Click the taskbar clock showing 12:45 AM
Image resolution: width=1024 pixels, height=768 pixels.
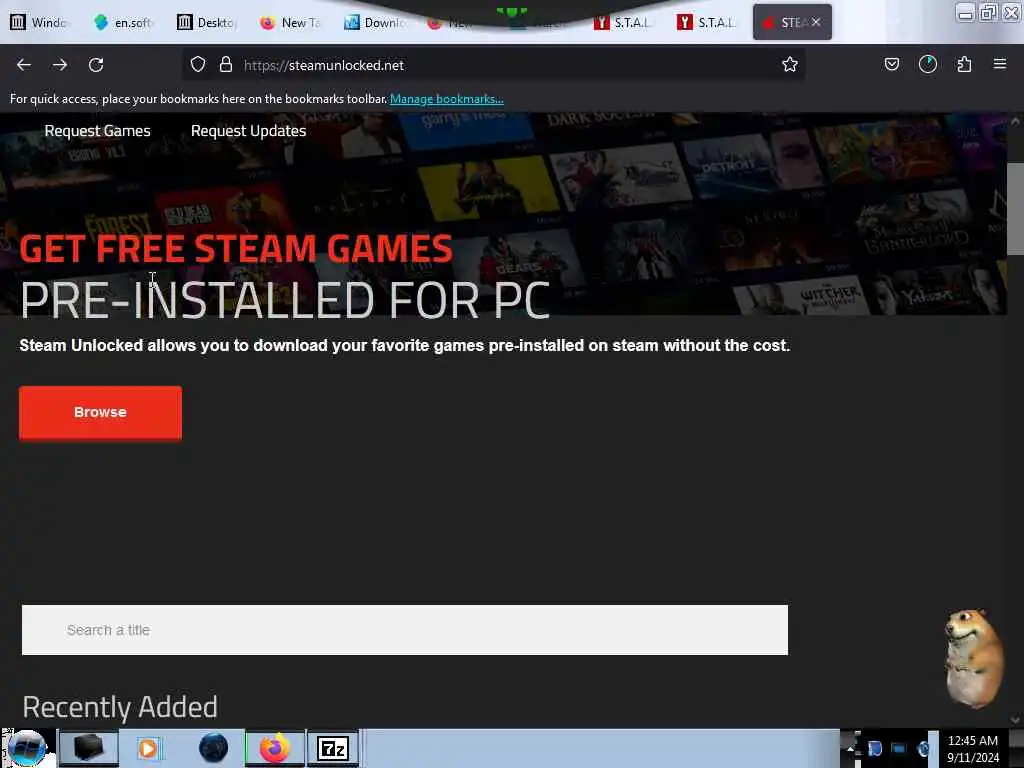tap(973, 749)
